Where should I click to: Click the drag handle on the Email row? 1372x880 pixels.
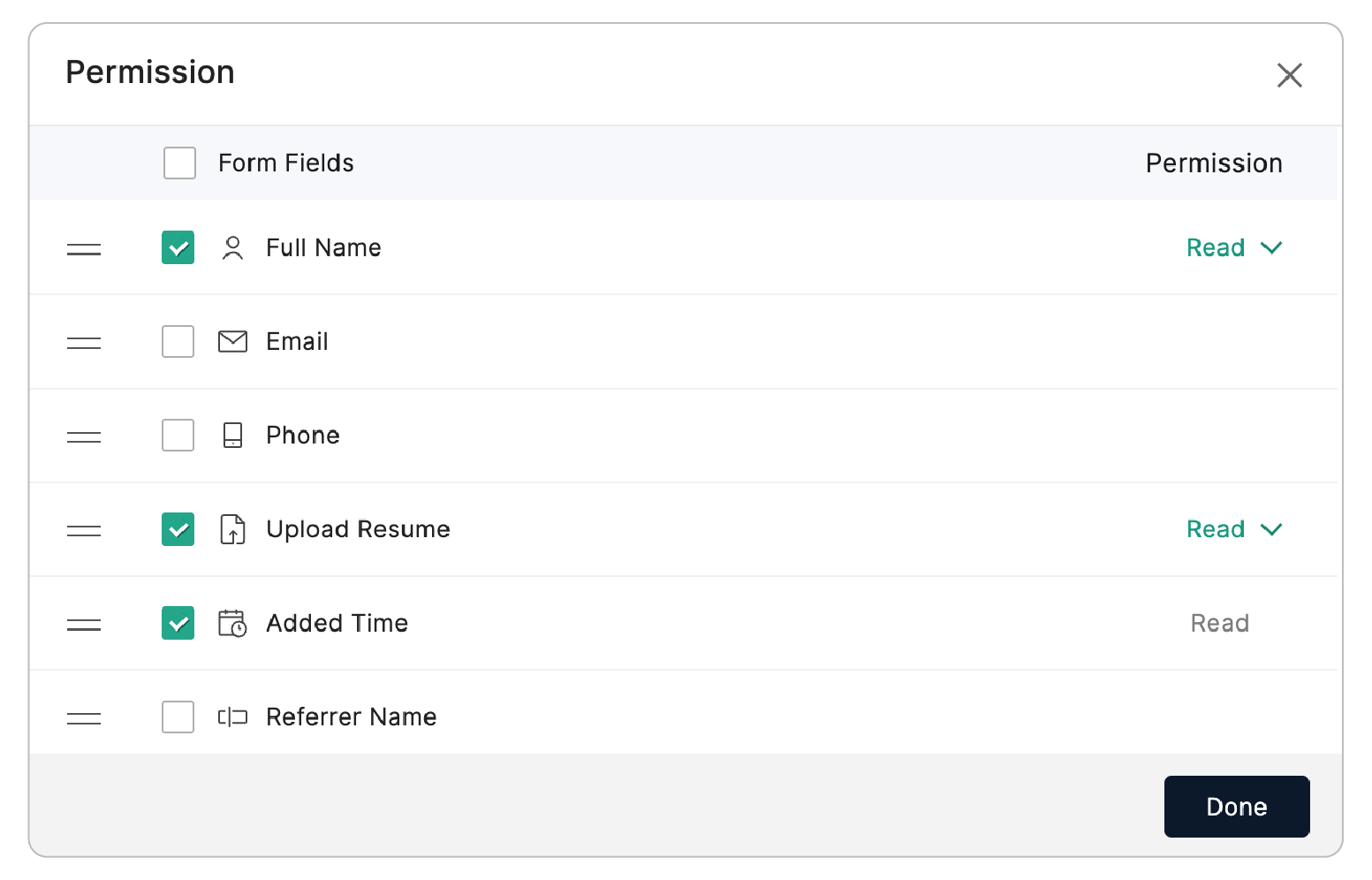[84, 342]
